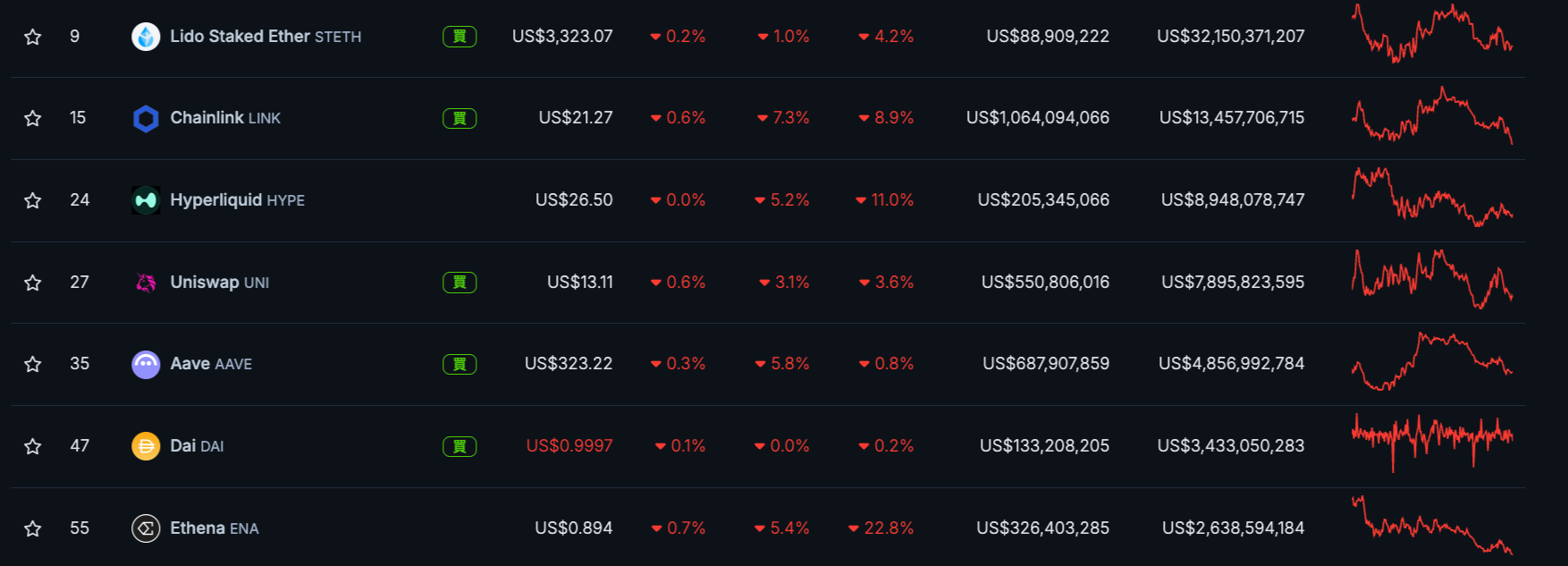This screenshot has width=1568, height=566.
Task: Star the Hyperliquid row as favorite
Action: 33,200
